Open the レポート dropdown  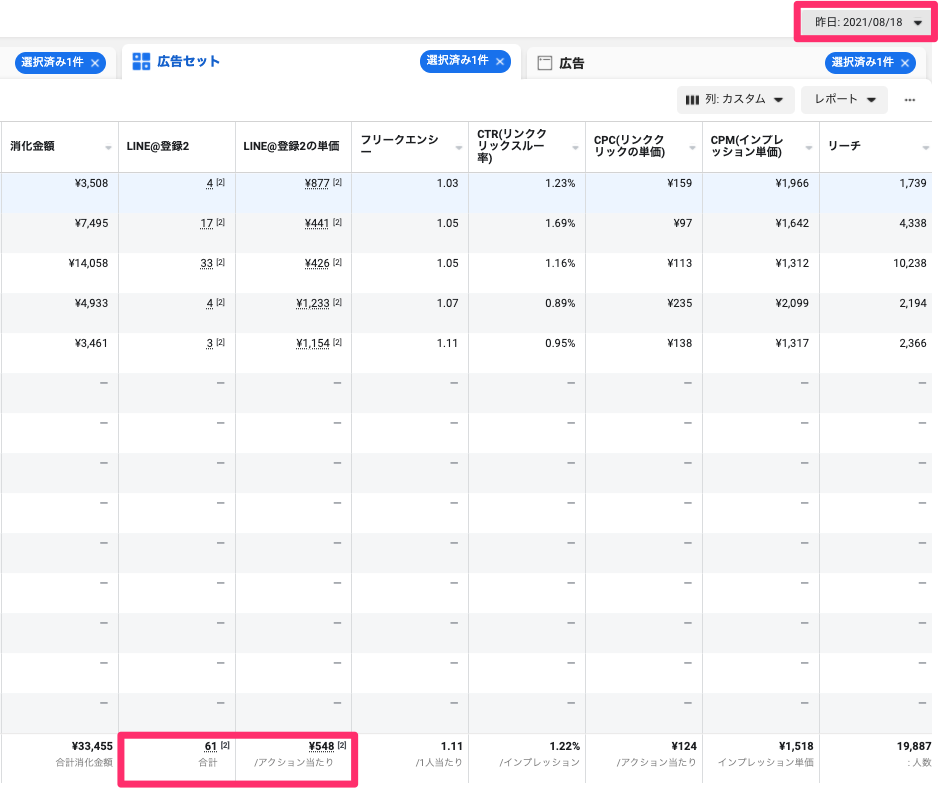point(844,99)
